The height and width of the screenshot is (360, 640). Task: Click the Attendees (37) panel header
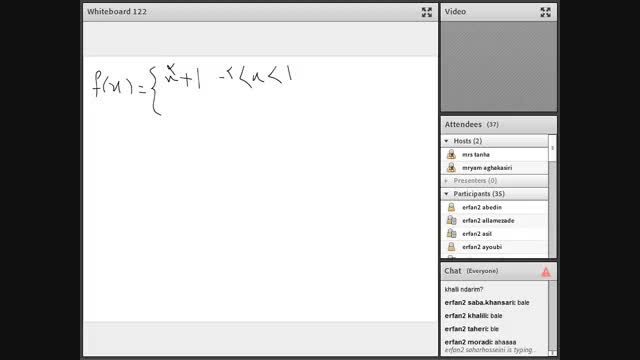point(498,124)
